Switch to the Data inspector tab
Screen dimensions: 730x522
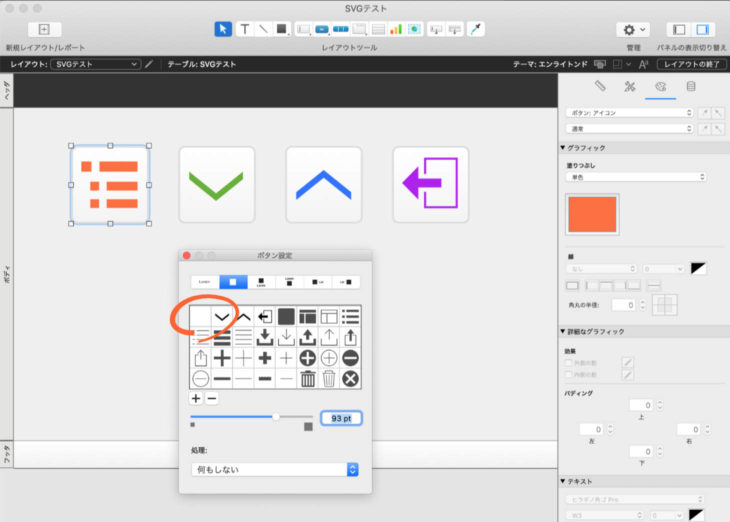tap(689, 87)
